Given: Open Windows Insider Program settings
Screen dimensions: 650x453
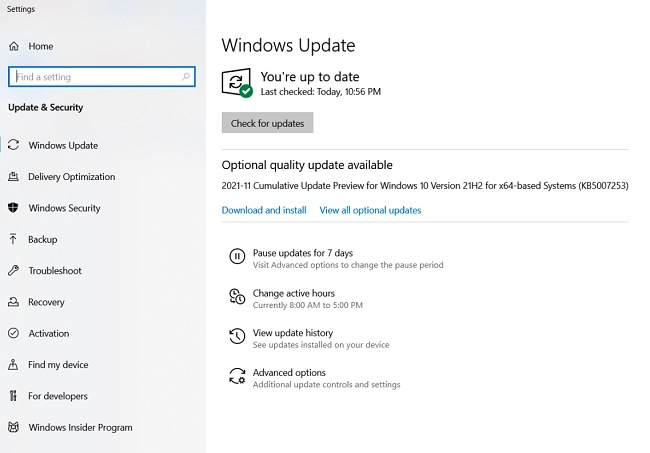Looking at the screenshot, I should click(x=80, y=427).
